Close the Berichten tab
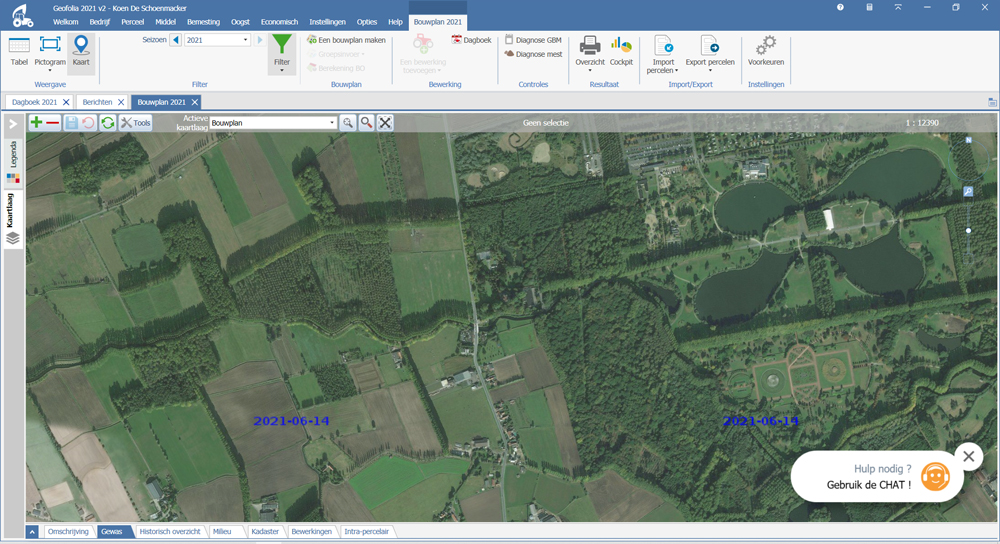Screen dimensions: 1000x544 tap(121, 102)
